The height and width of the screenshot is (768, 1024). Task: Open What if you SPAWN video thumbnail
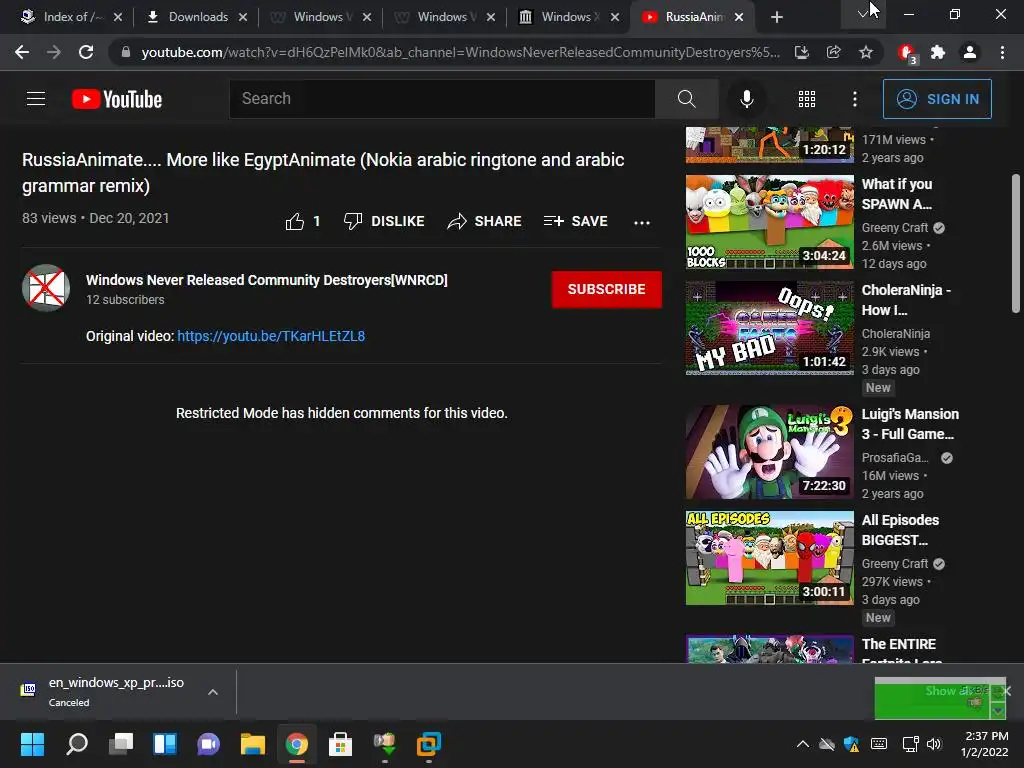769,222
